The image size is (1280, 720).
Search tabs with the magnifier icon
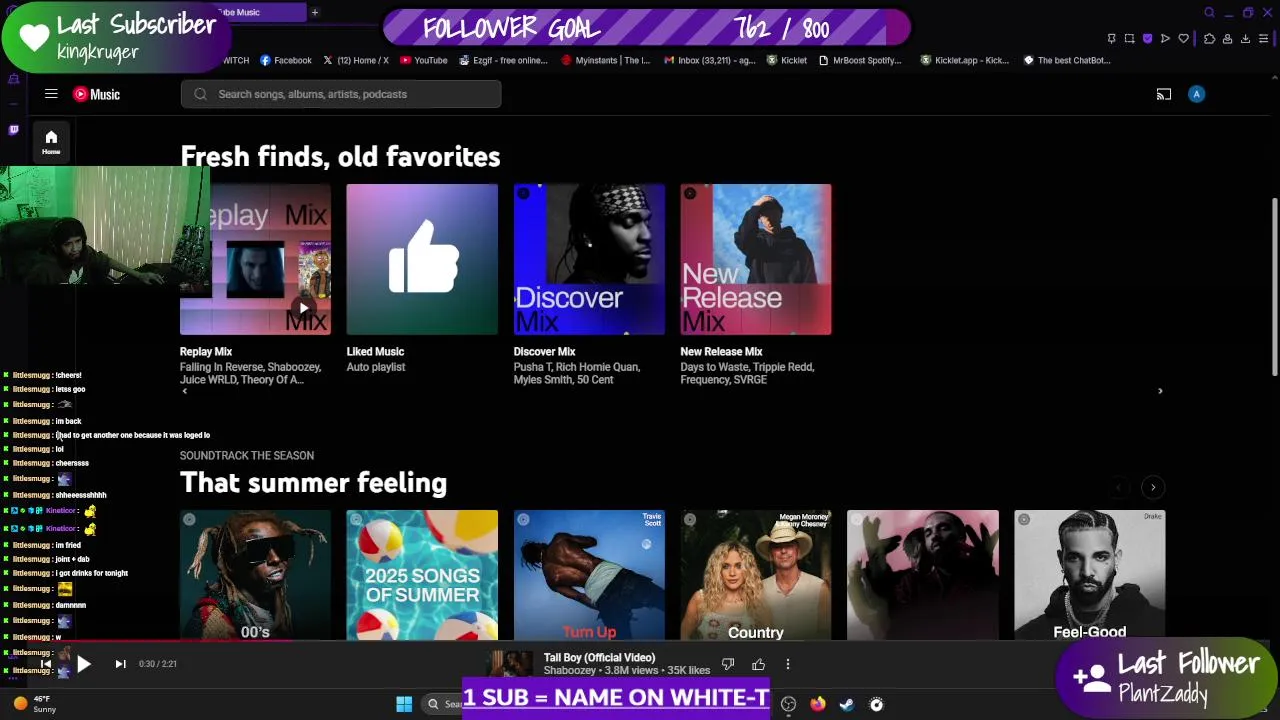tap(1209, 12)
